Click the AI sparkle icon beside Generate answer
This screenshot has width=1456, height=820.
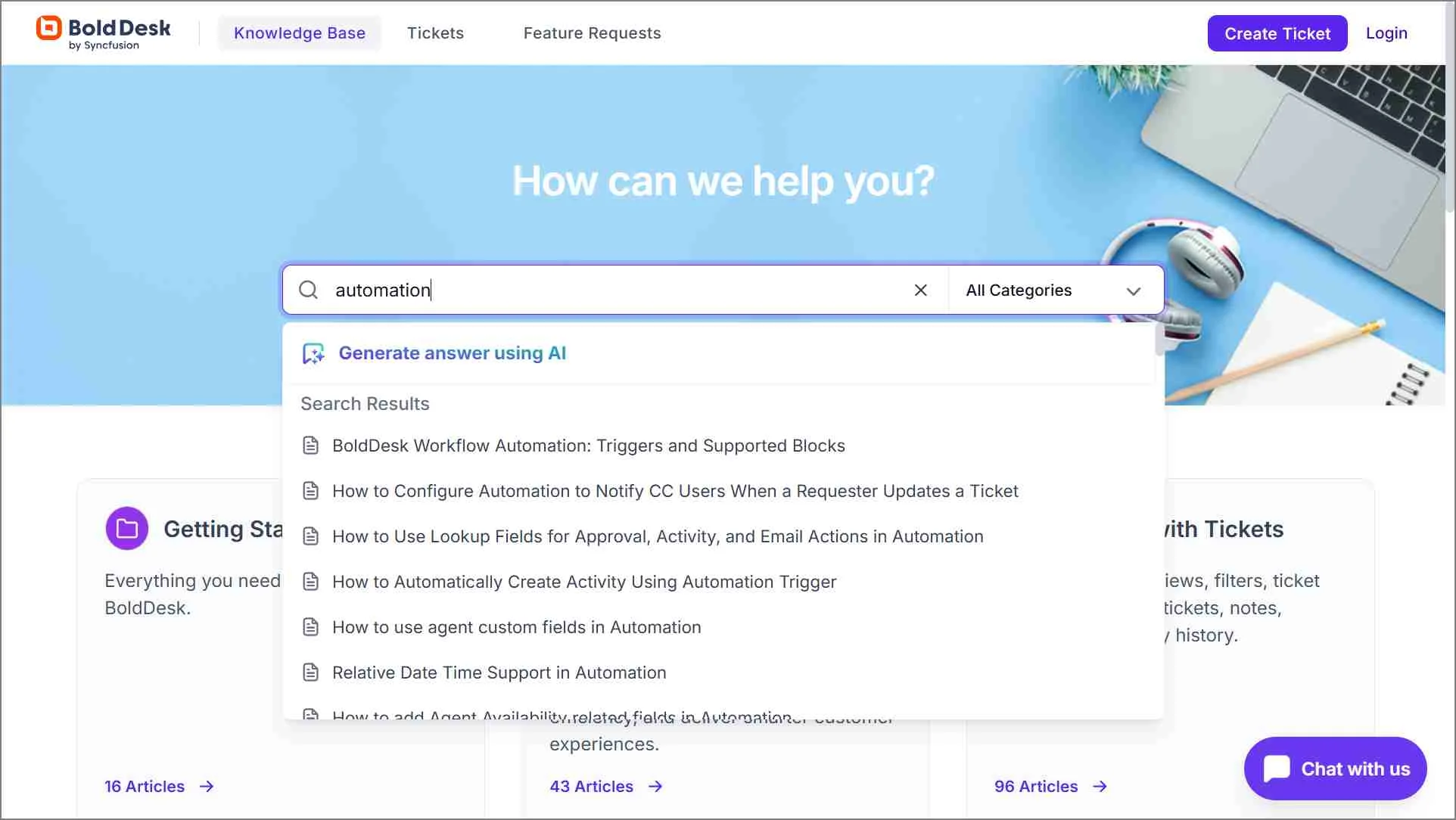point(313,353)
